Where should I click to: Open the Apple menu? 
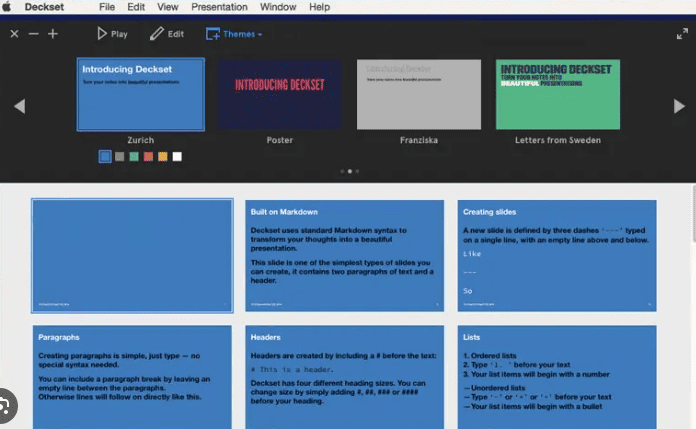coord(7,7)
